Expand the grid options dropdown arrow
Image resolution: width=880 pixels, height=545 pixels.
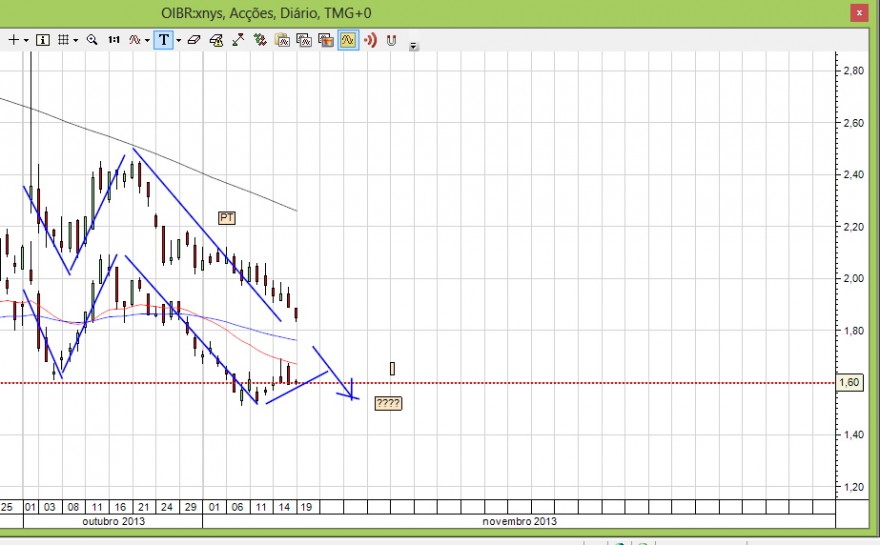[75, 40]
